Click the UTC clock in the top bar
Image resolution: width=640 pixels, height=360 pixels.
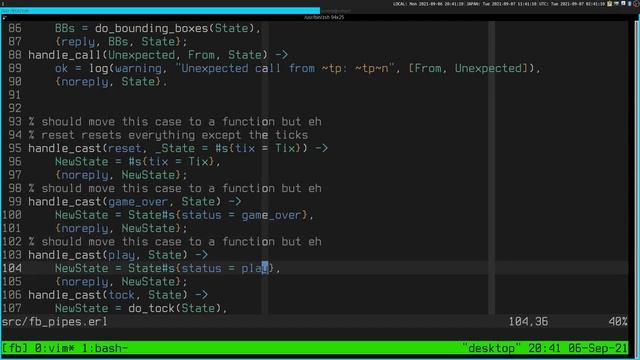point(572,4)
